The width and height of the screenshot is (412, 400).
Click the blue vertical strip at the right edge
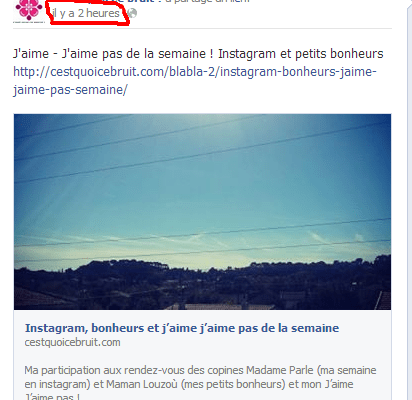(410, 200)
